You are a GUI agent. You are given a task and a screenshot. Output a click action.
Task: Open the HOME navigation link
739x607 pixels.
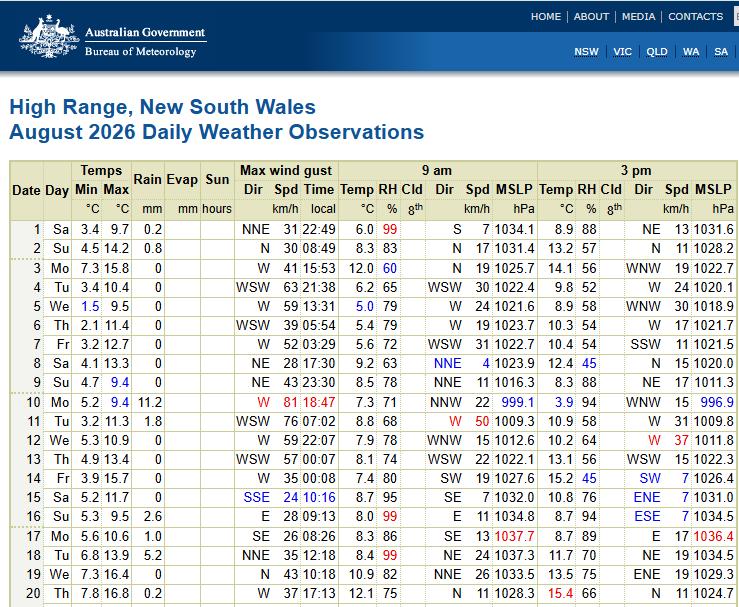[x=546, y=16]
